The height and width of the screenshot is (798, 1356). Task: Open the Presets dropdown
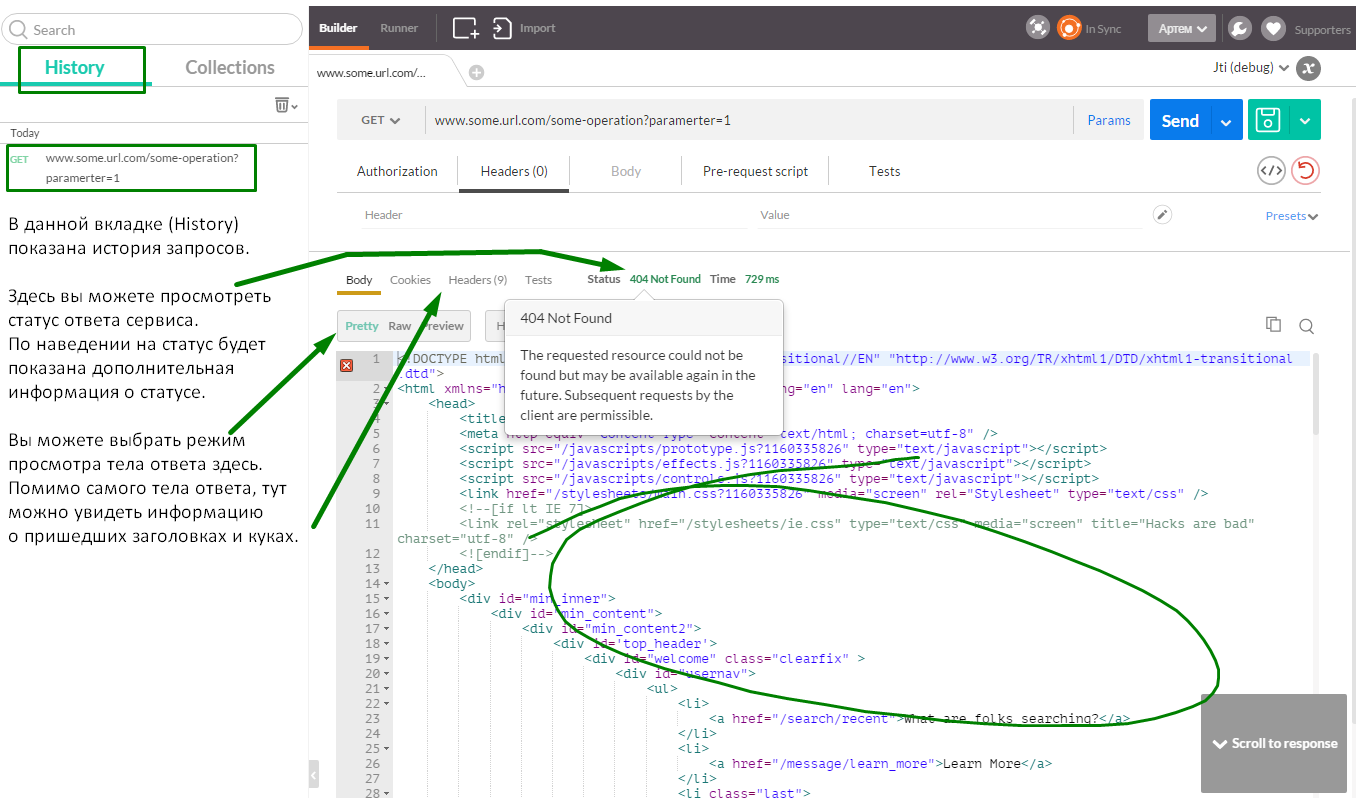click(1292, 216)
